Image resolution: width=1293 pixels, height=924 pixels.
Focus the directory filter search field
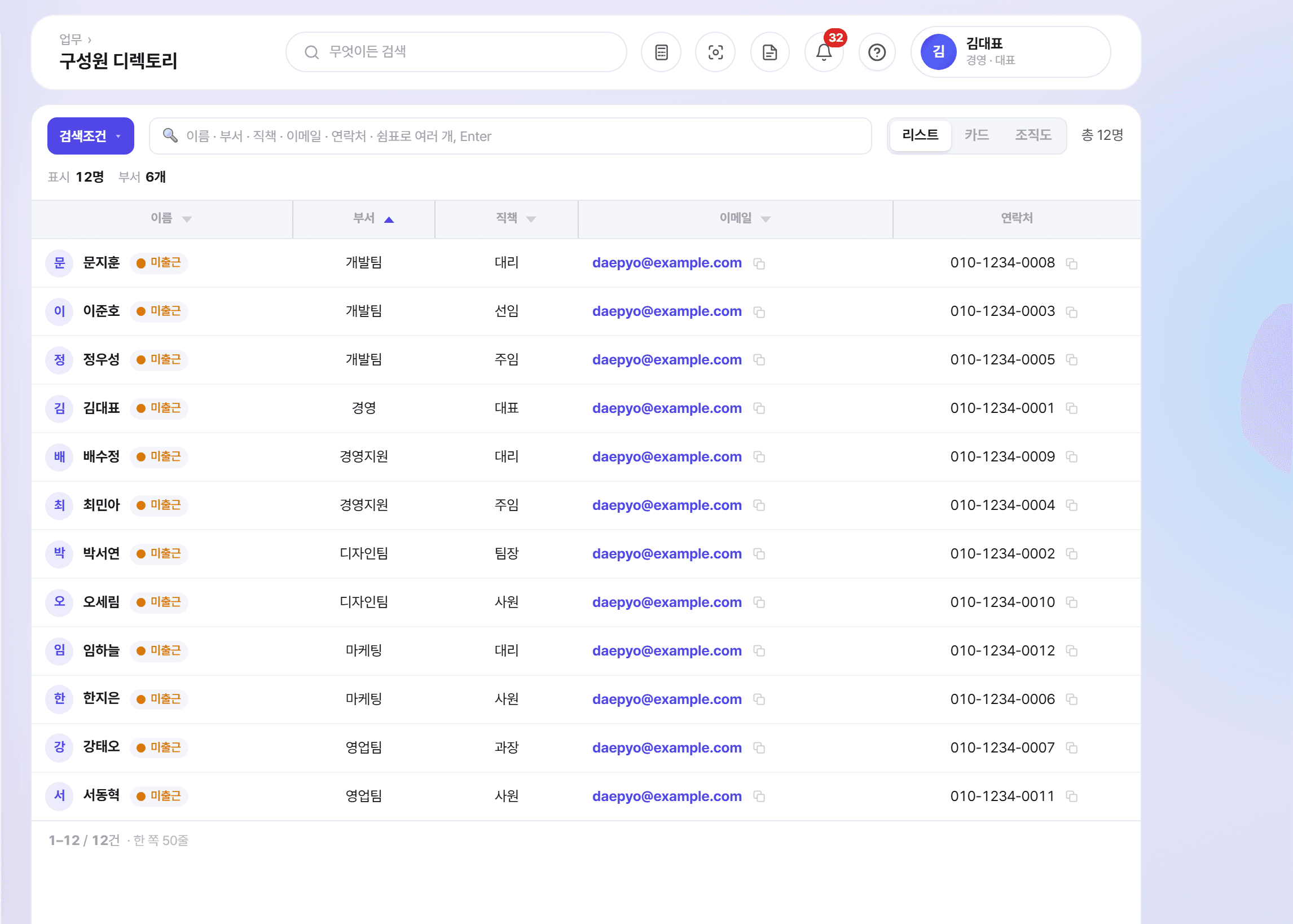pyautogui.click(x=510, y=136)
